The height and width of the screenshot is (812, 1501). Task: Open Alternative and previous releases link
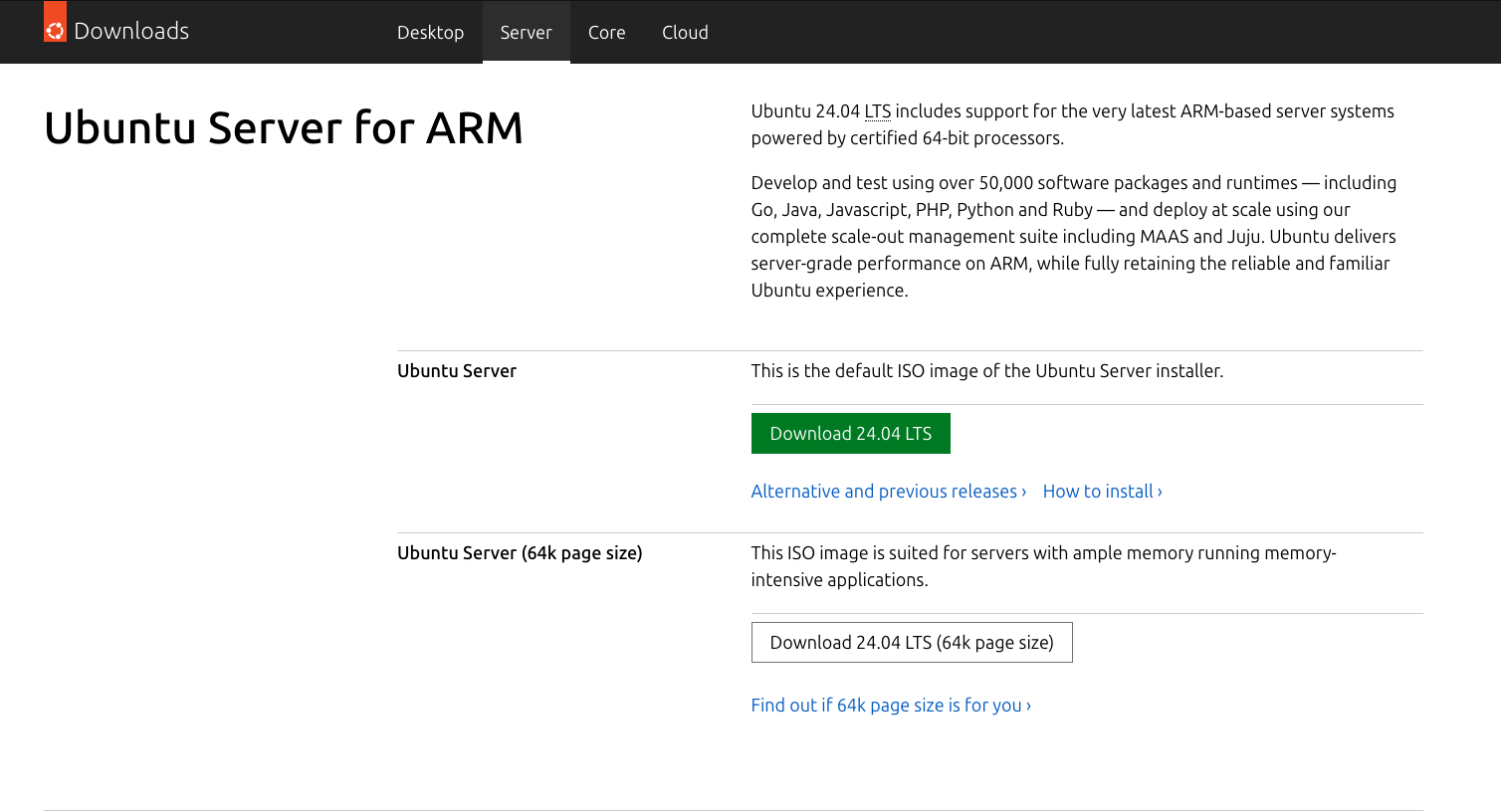click(888, 491)
